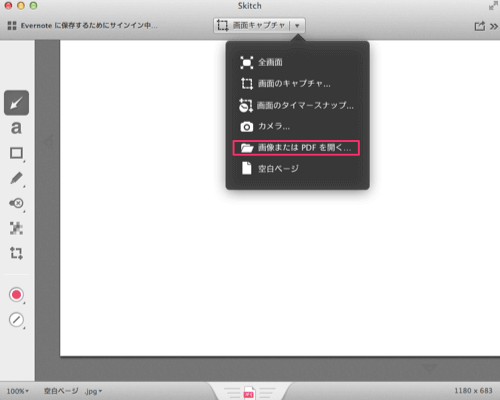Select the Pixelate blur tool

(x=16, y=228)
